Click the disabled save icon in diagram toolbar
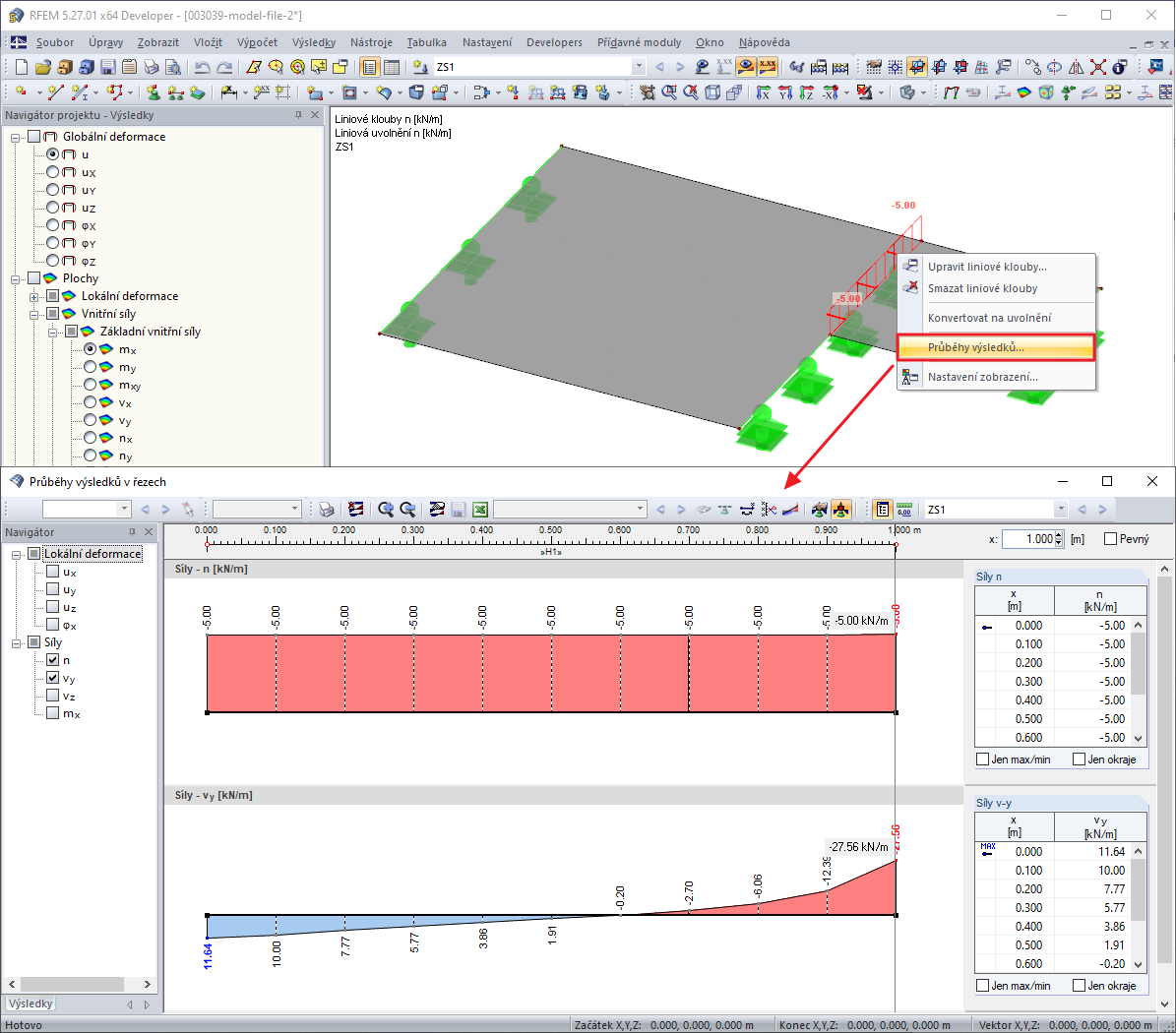The width and height of the screenshot is (1176, 1033). coord(459,510)
